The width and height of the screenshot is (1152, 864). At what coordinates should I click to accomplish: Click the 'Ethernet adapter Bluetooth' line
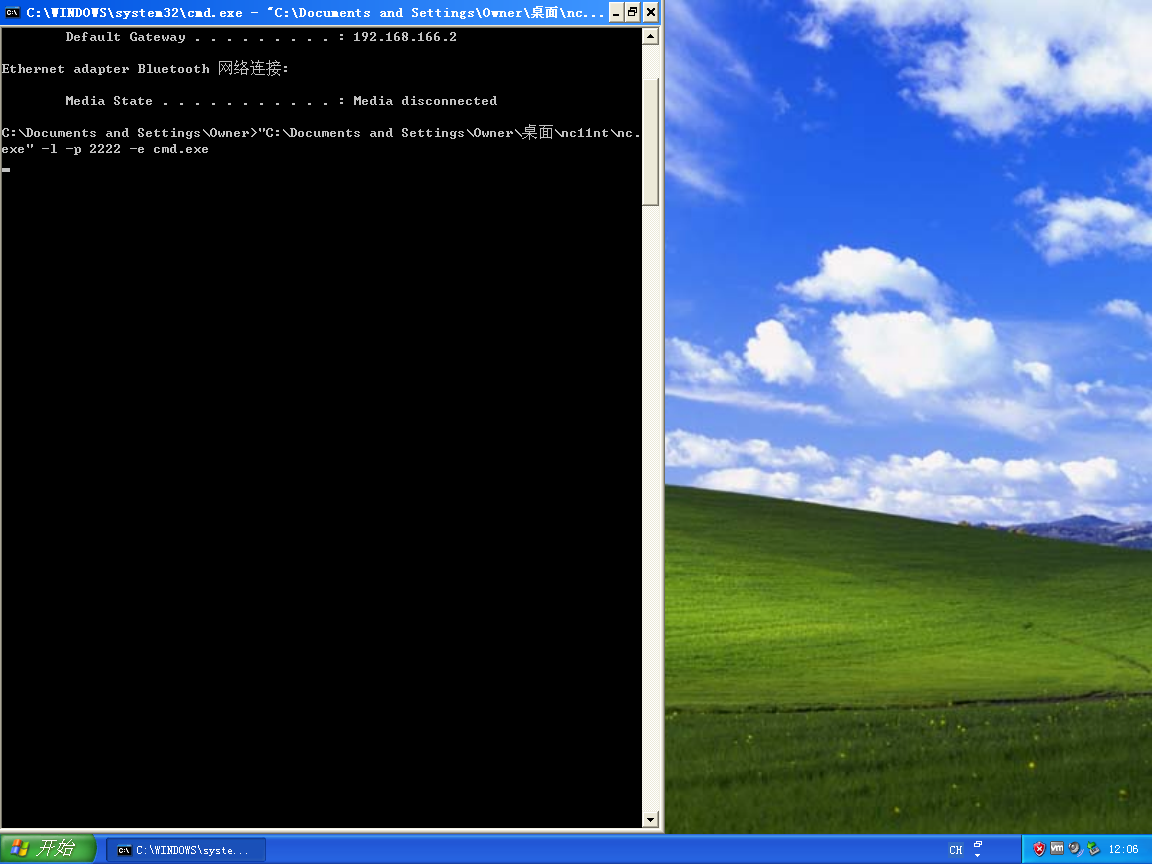click(x=145, y=68)
